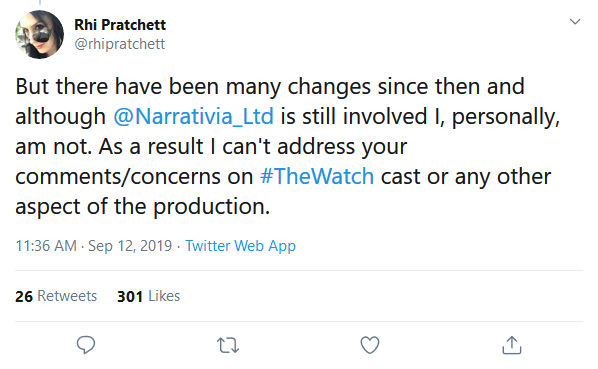View the 26 Retweets list
Viewport: 598px width, 369px height.
[56, 296]
